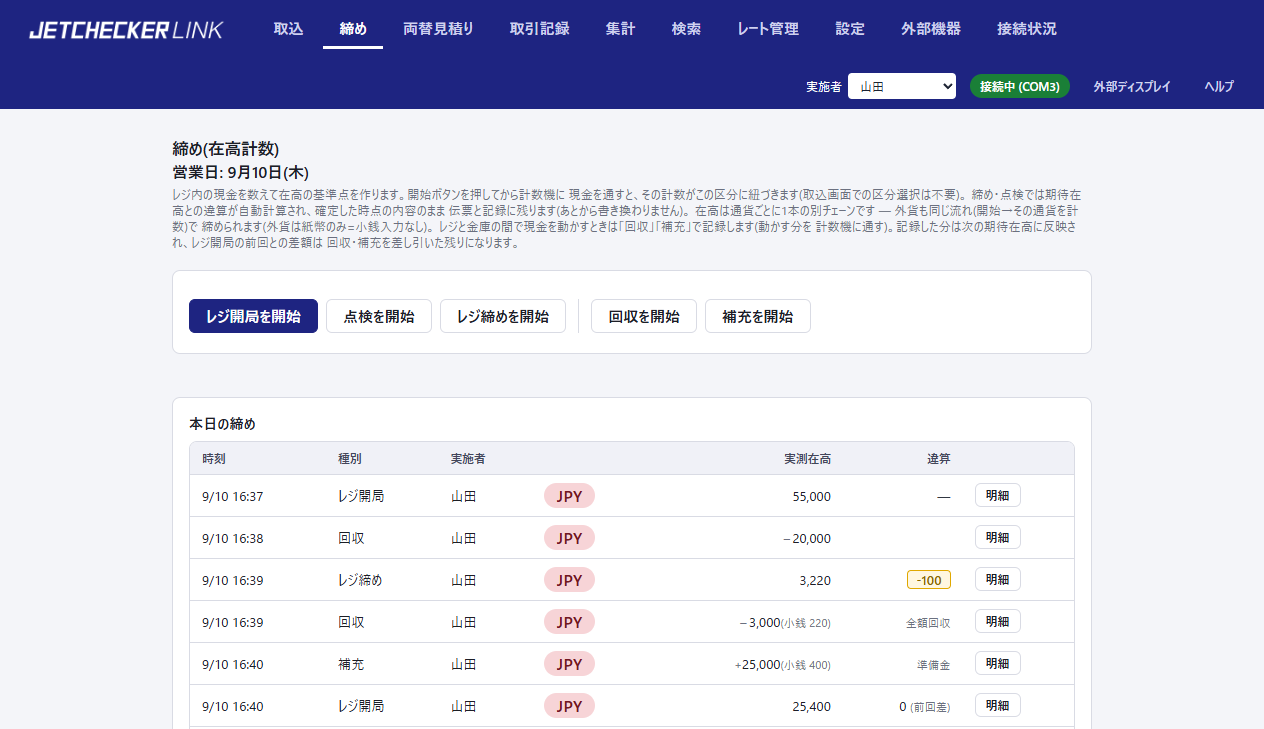
Task: Open the 取込 tab
Action: (x=288, y=29)
